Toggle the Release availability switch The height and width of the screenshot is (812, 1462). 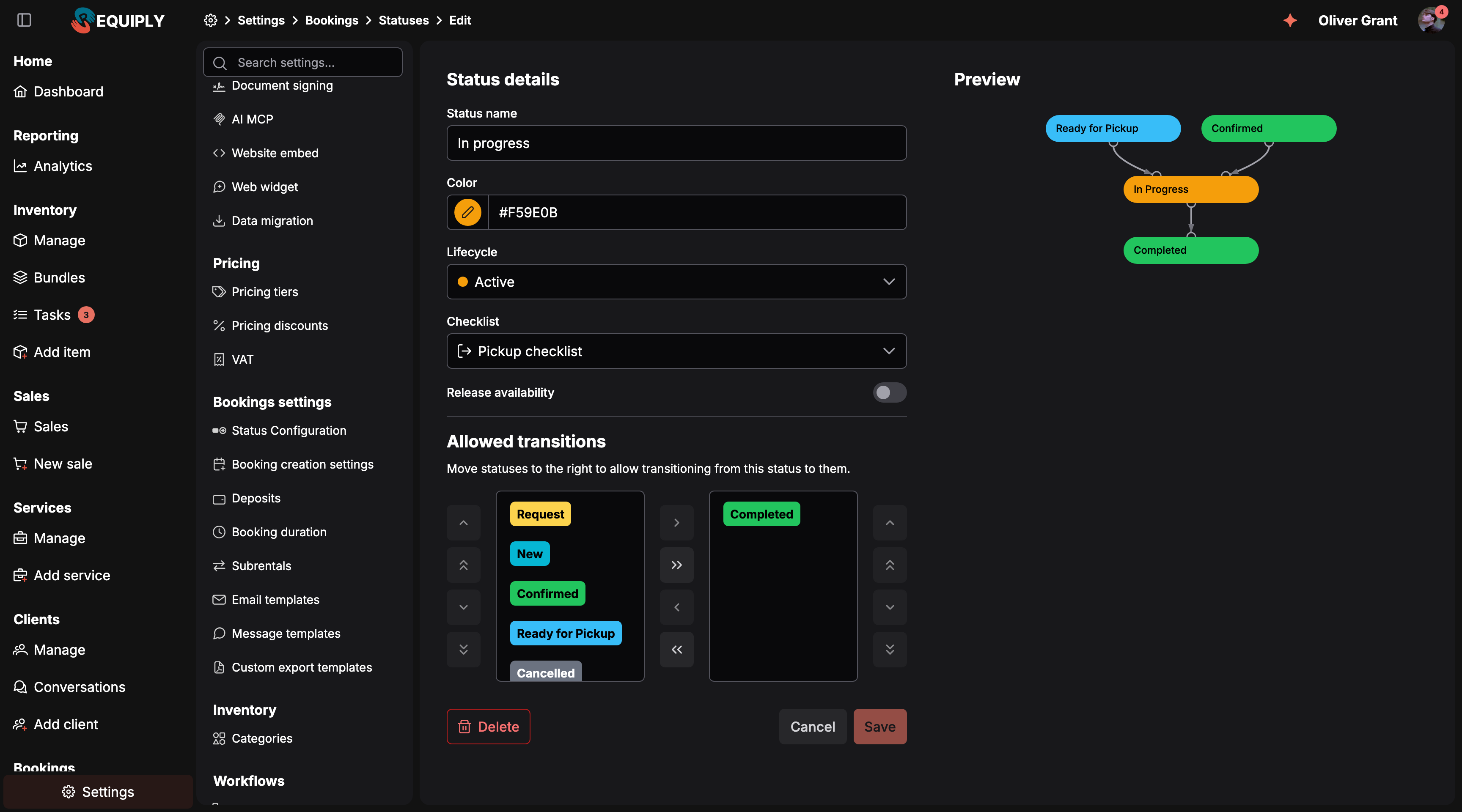click(889, 392)
